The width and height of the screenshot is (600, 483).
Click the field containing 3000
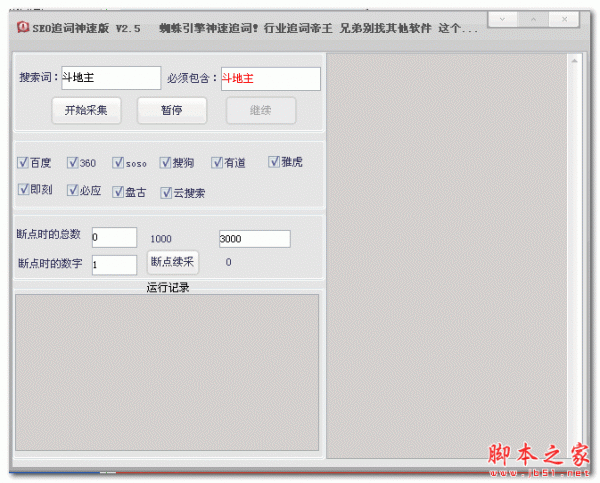254,239
